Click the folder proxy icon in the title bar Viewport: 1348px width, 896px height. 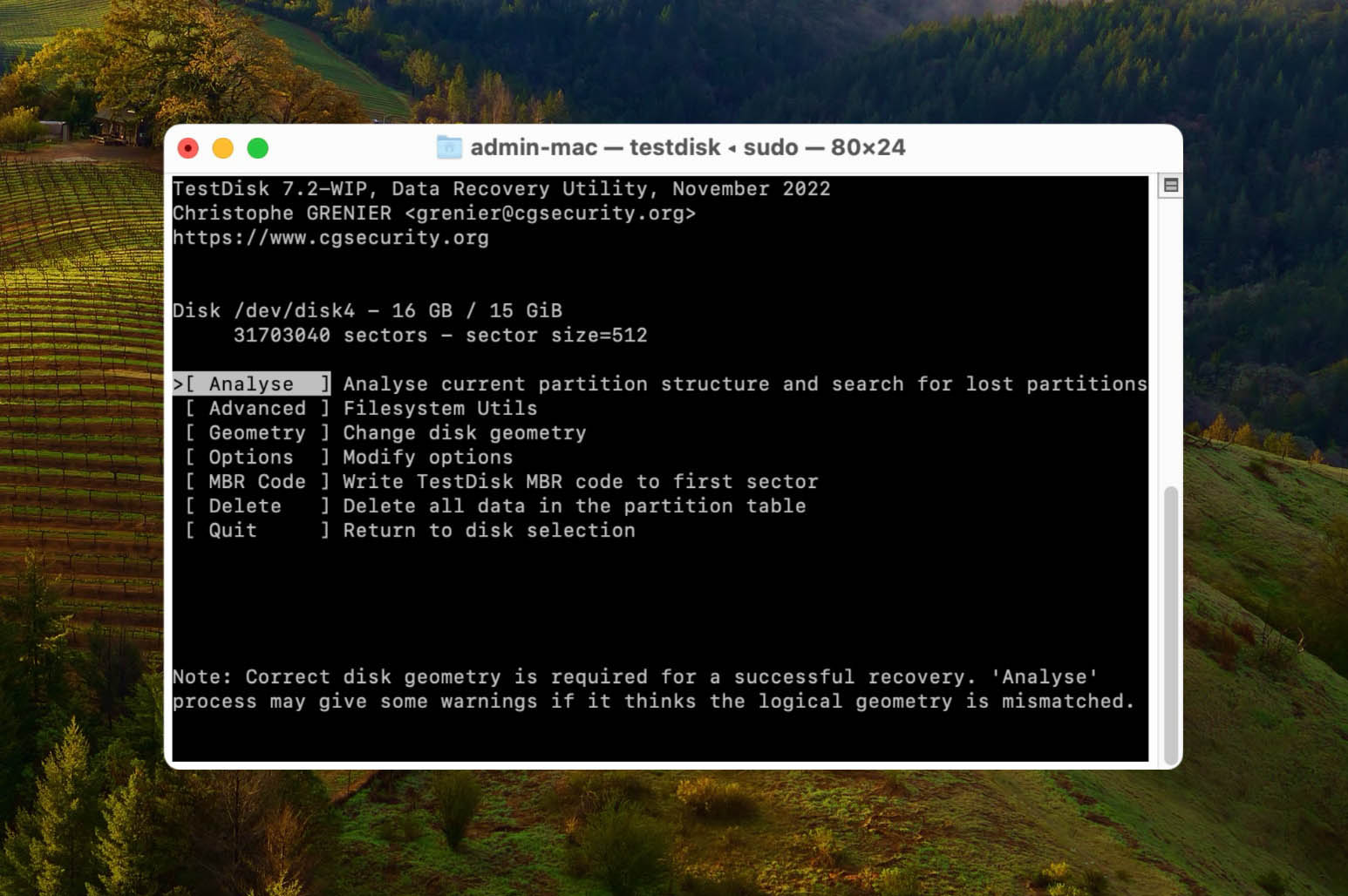(448, 147)
